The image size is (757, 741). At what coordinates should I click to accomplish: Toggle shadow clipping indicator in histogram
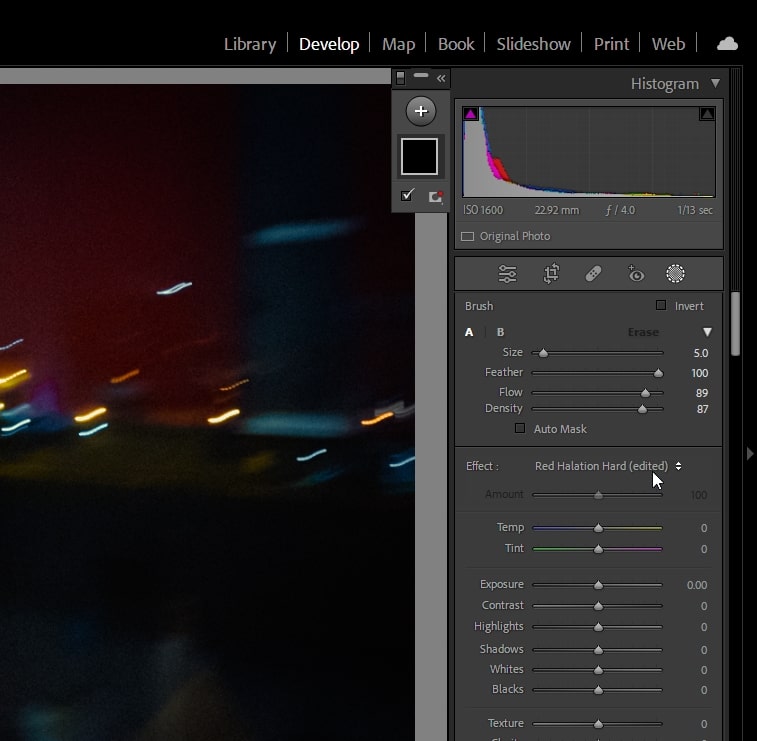(x=471, y=114)
